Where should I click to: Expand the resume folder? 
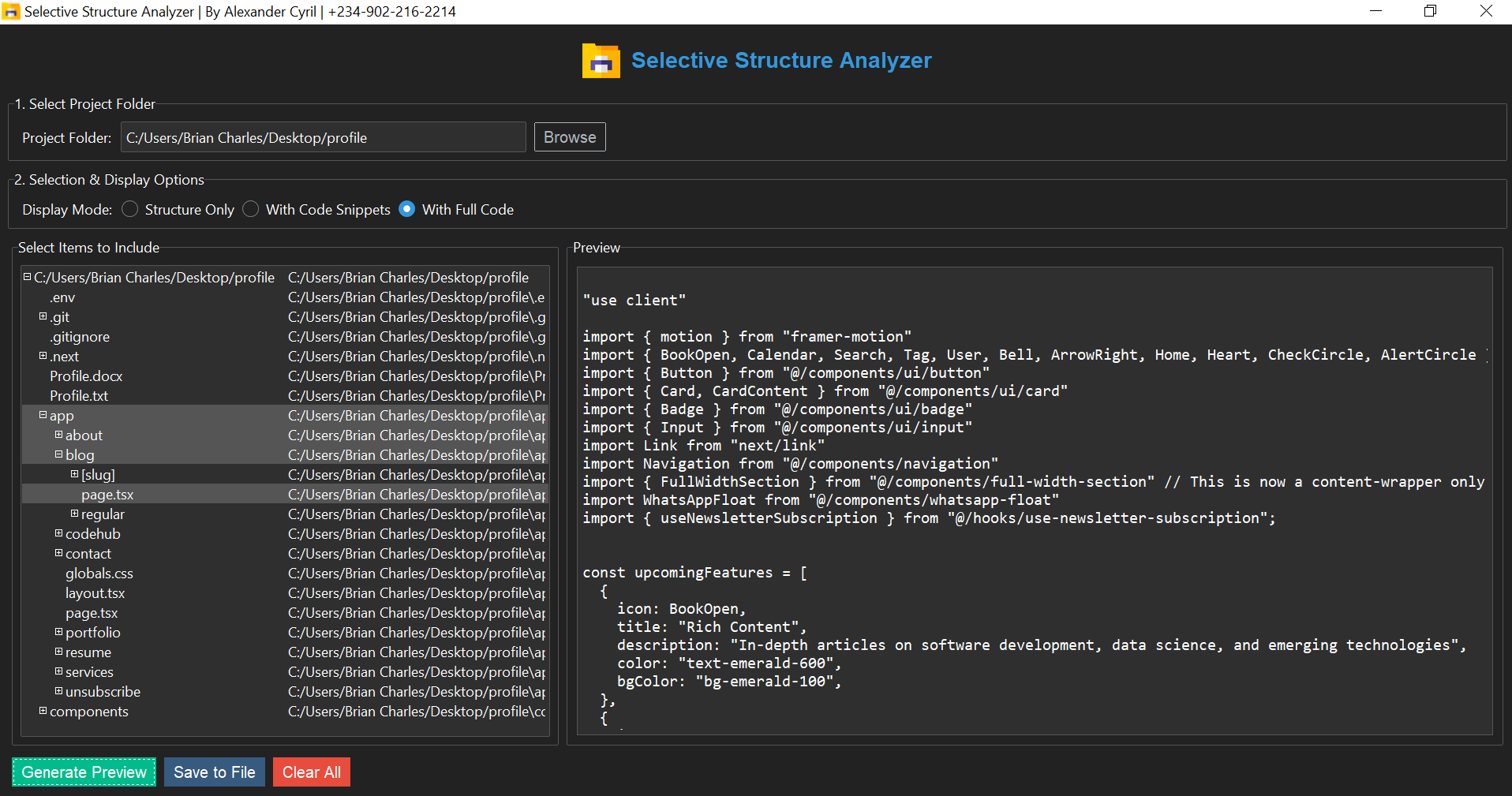[x=58, y=652]
